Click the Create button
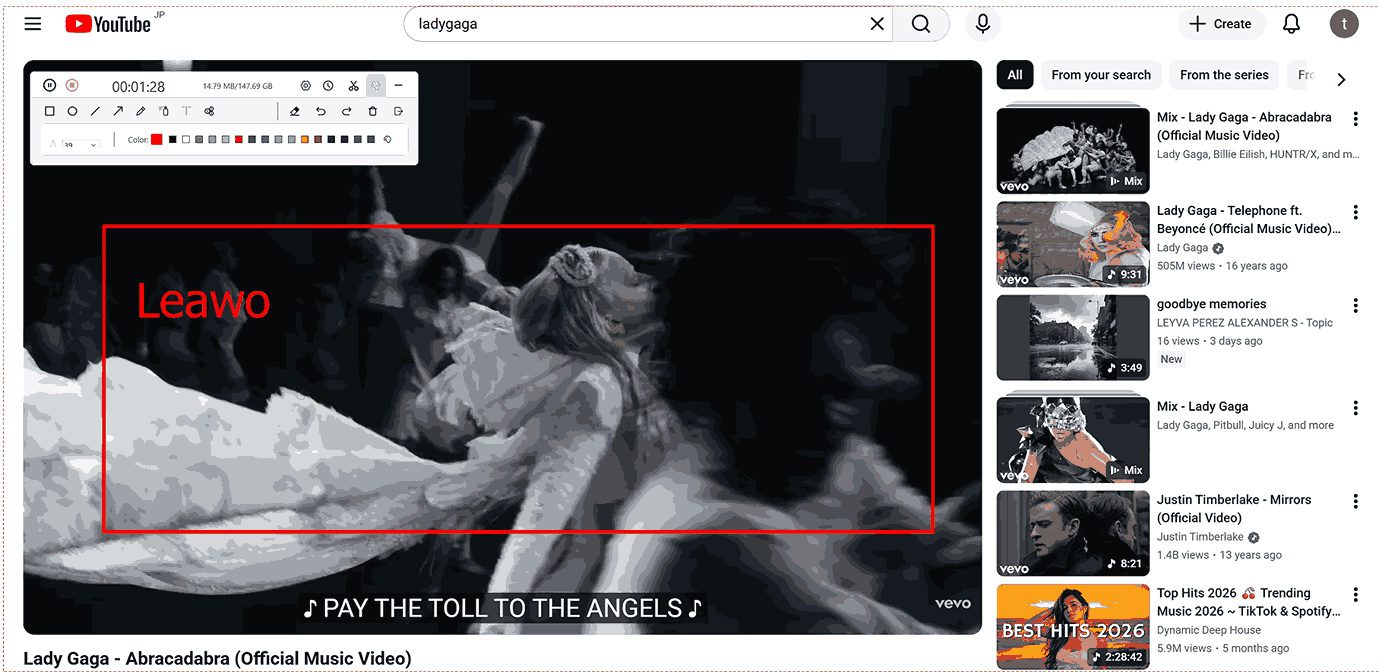The width and height of the screenshot is (1379, 672). tap(1221, 24)
